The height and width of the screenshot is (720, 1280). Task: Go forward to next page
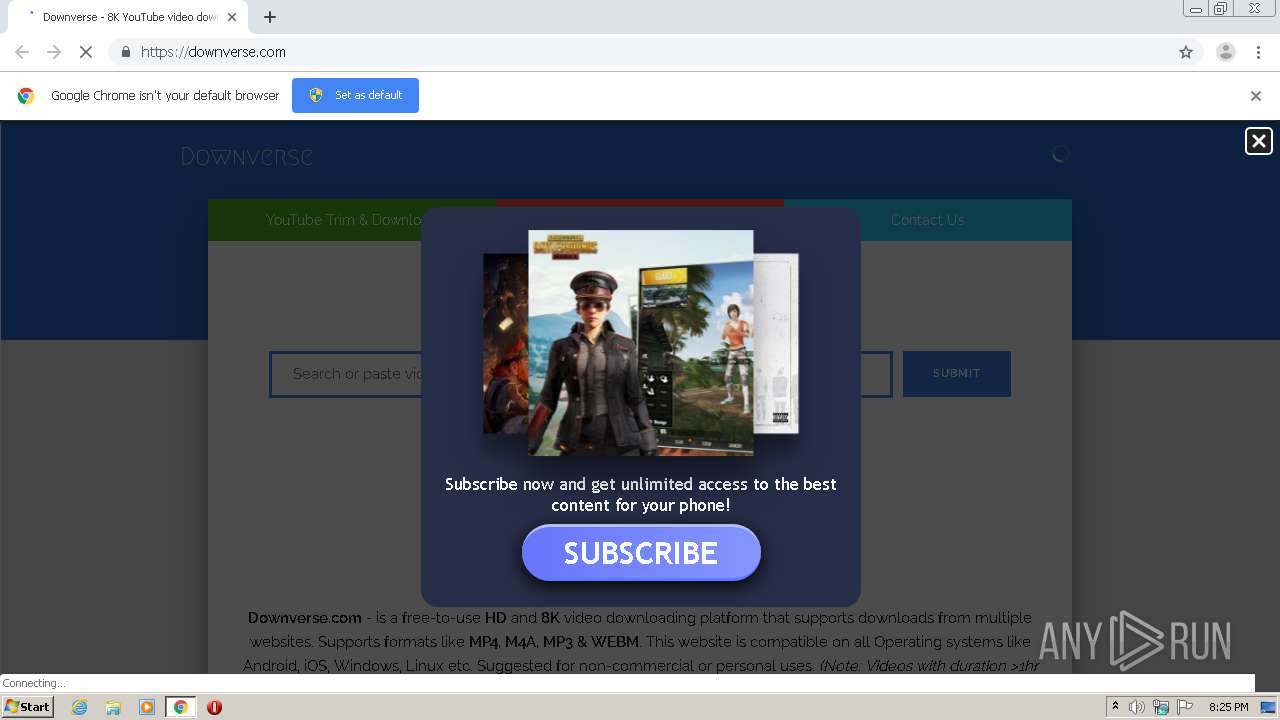coord(54,52)
